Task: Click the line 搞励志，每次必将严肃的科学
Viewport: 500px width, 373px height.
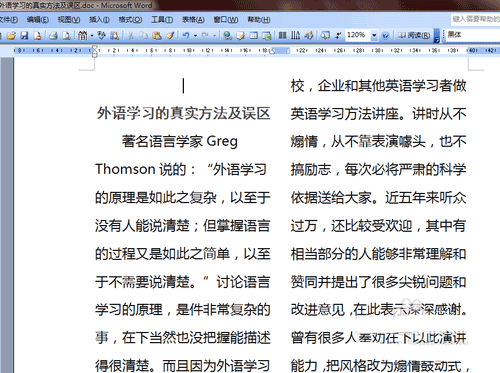Action: 378,169
